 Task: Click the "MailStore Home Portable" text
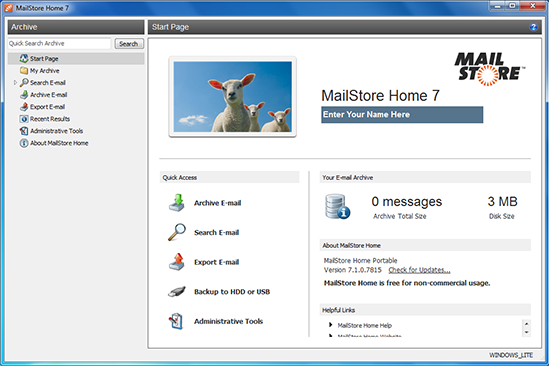(x=360, y=261)
